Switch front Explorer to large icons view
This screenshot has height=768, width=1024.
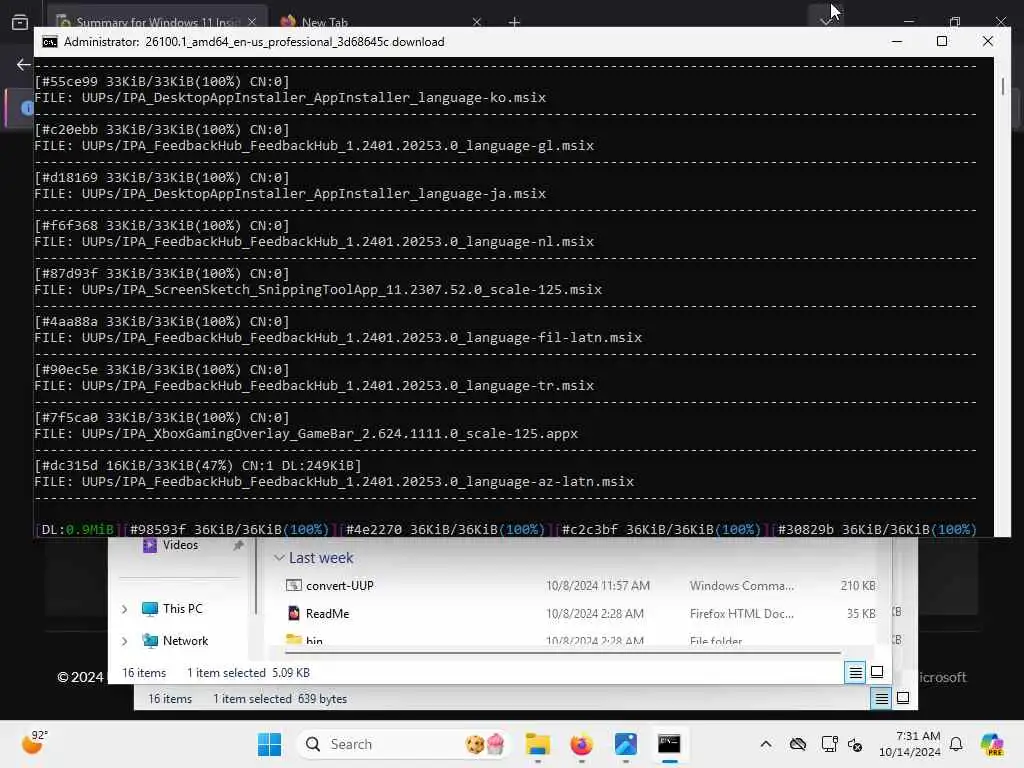tap(877, 671)
